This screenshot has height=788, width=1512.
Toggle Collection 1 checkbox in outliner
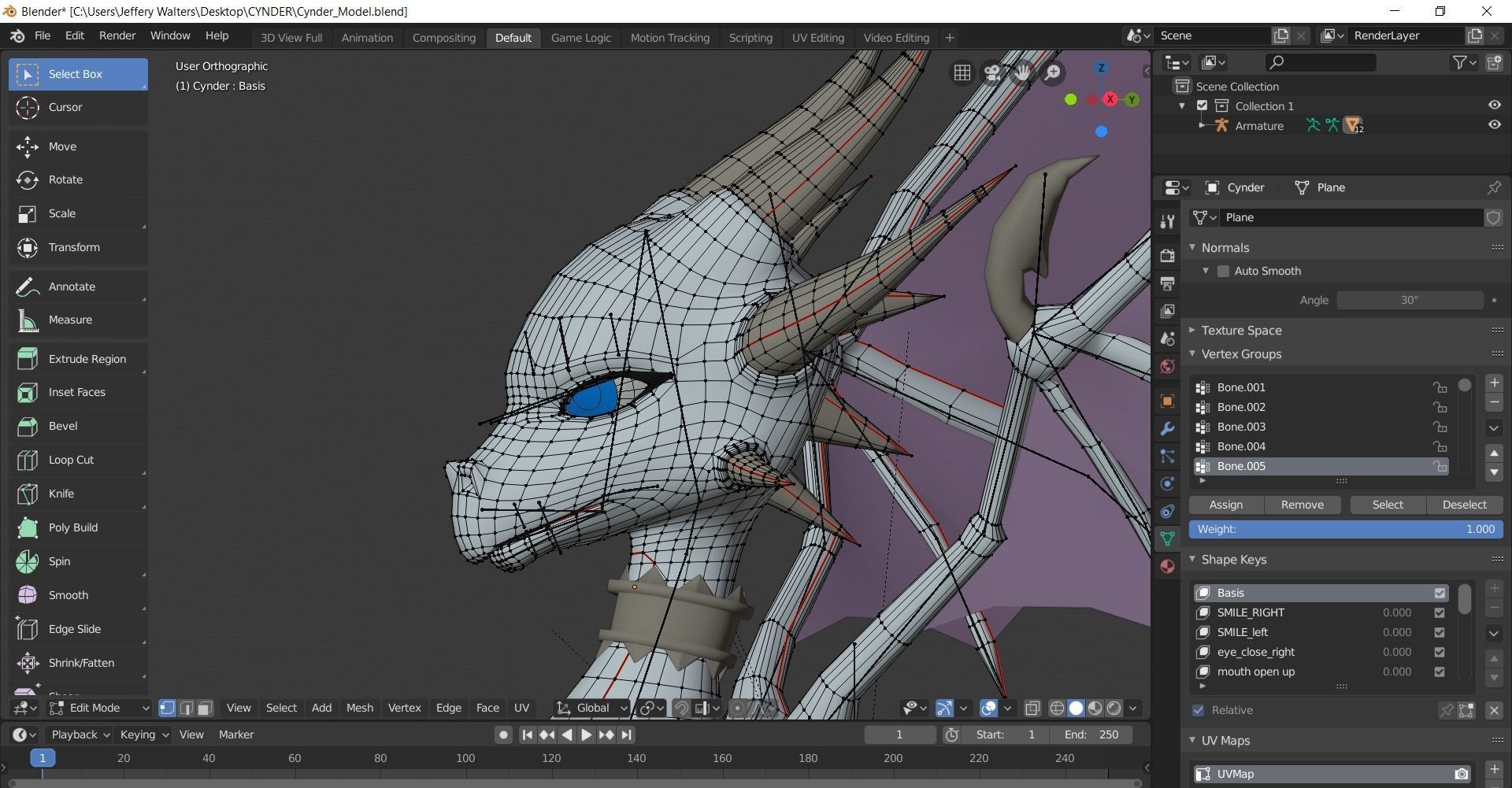point(1202,105)
